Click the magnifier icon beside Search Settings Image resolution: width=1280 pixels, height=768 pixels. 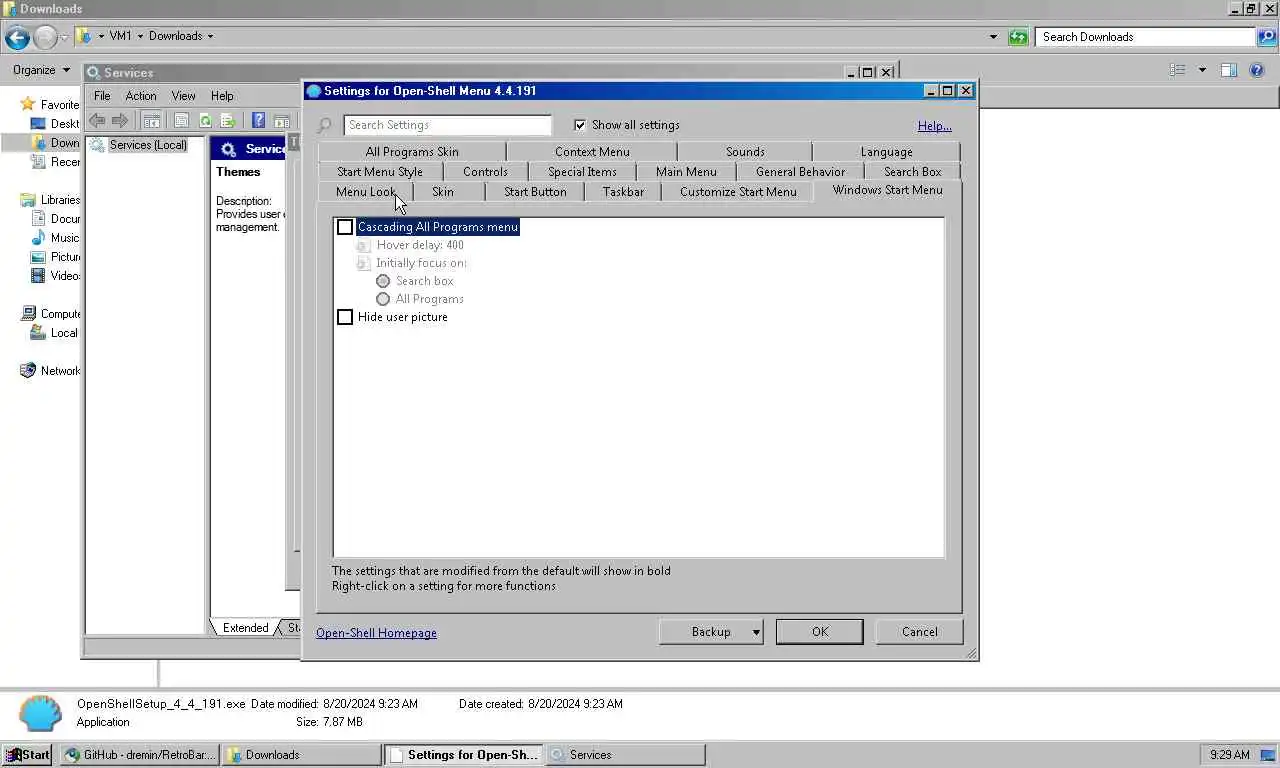coord(324,125)
